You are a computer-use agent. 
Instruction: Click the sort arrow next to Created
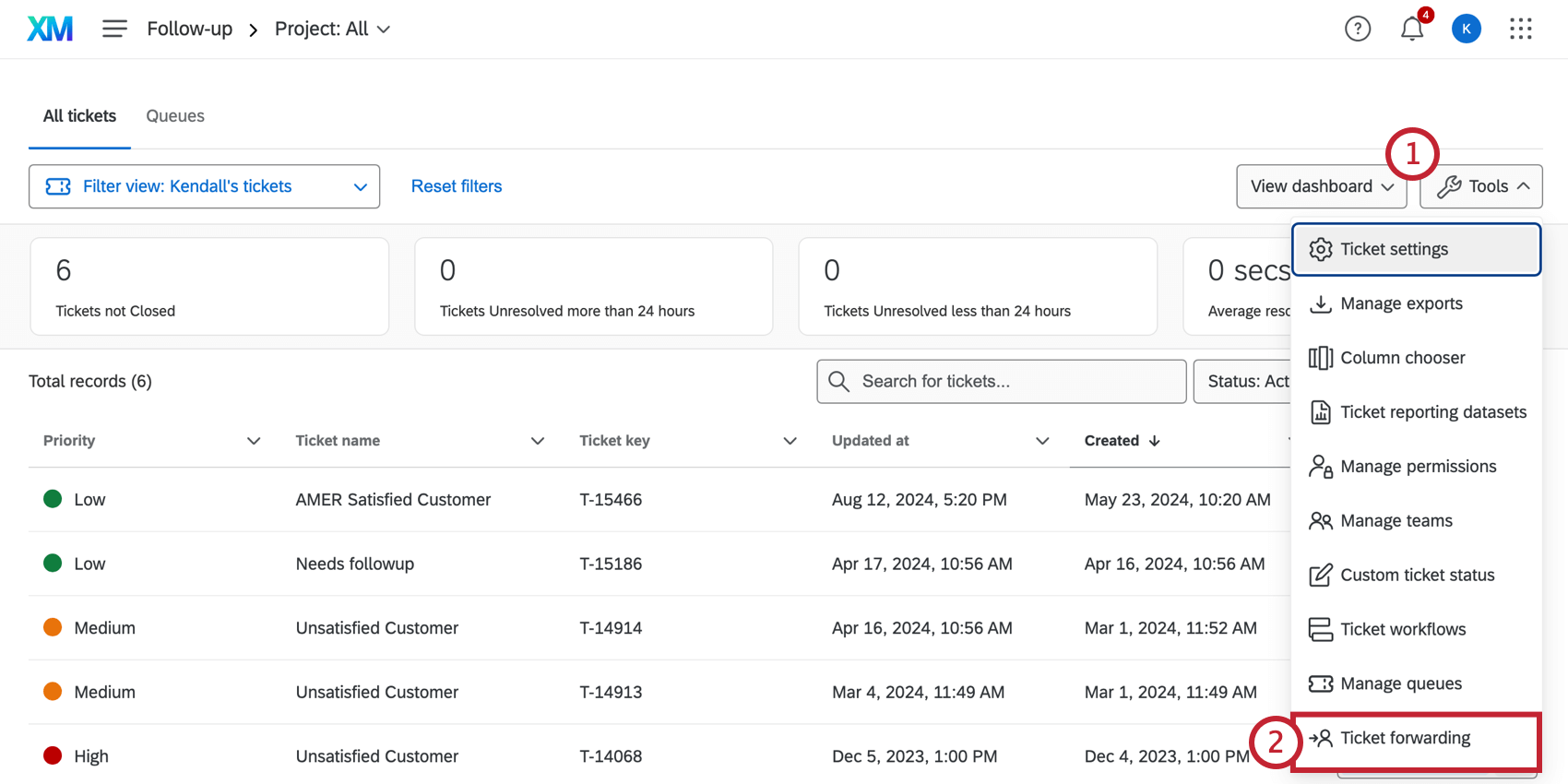coord(1155,441)
